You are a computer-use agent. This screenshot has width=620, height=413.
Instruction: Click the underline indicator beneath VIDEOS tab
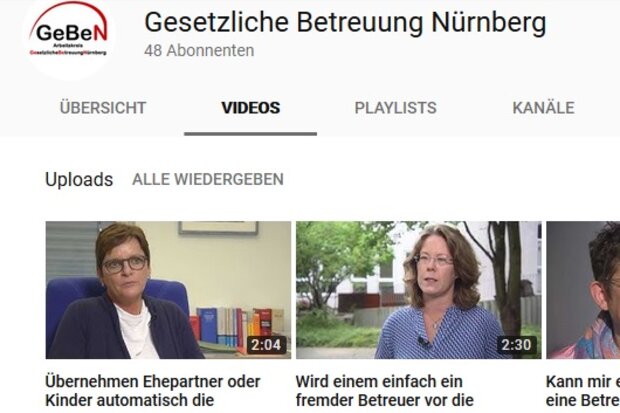click(250, 134)
